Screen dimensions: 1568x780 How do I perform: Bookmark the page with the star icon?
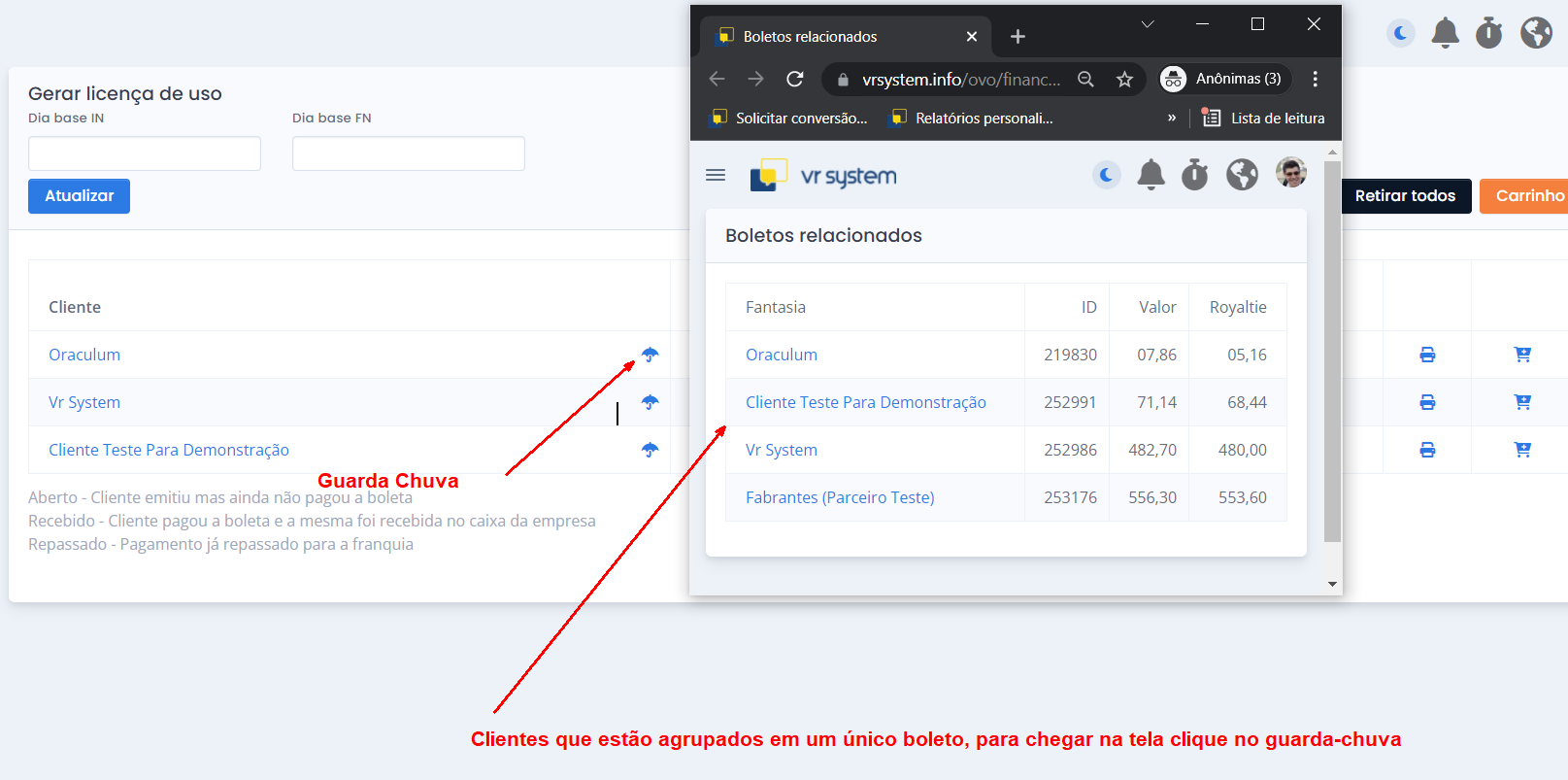point(1124,80)
